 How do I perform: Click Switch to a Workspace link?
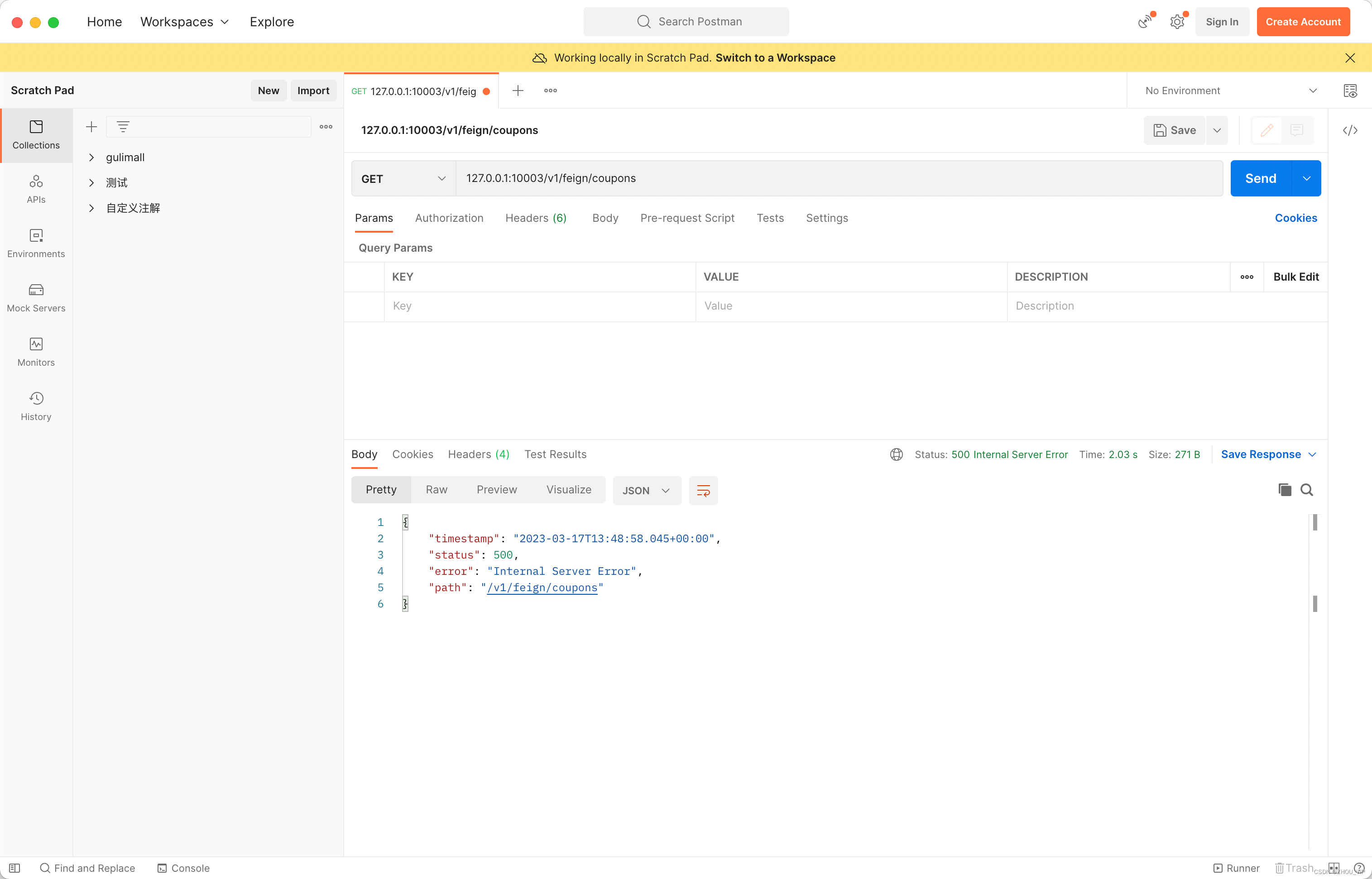point(775,57)
